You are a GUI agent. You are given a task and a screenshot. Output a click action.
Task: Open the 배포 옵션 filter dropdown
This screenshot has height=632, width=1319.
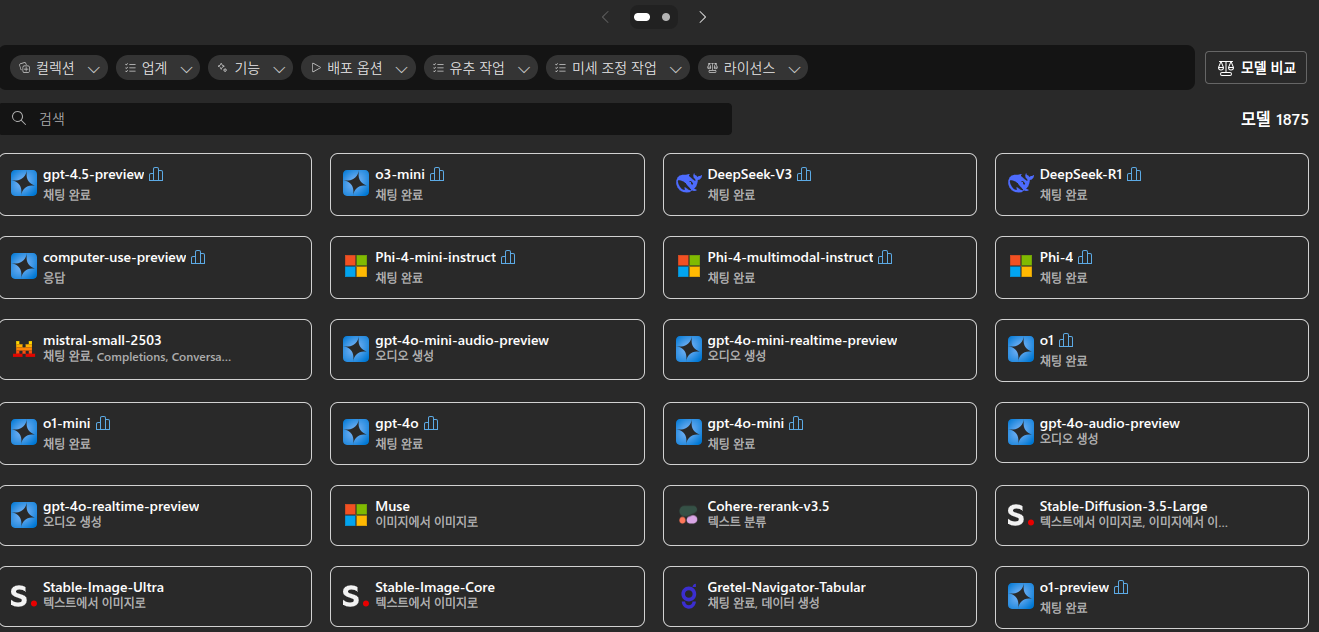pos(358,68)
